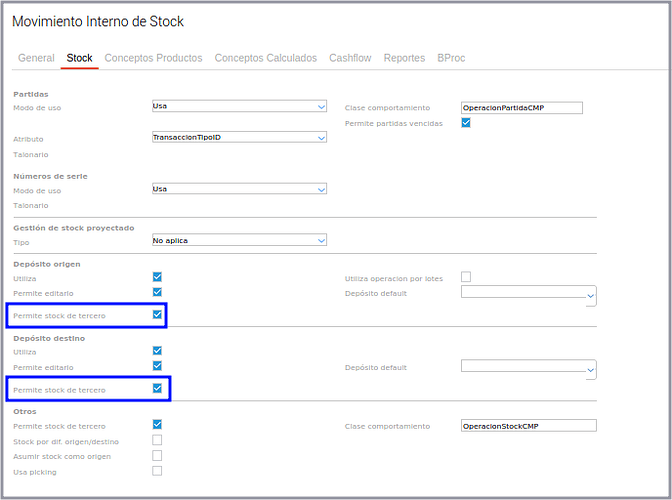
Task: Enable Utiliza operacion por lotes checkbox
Action: 466,277
